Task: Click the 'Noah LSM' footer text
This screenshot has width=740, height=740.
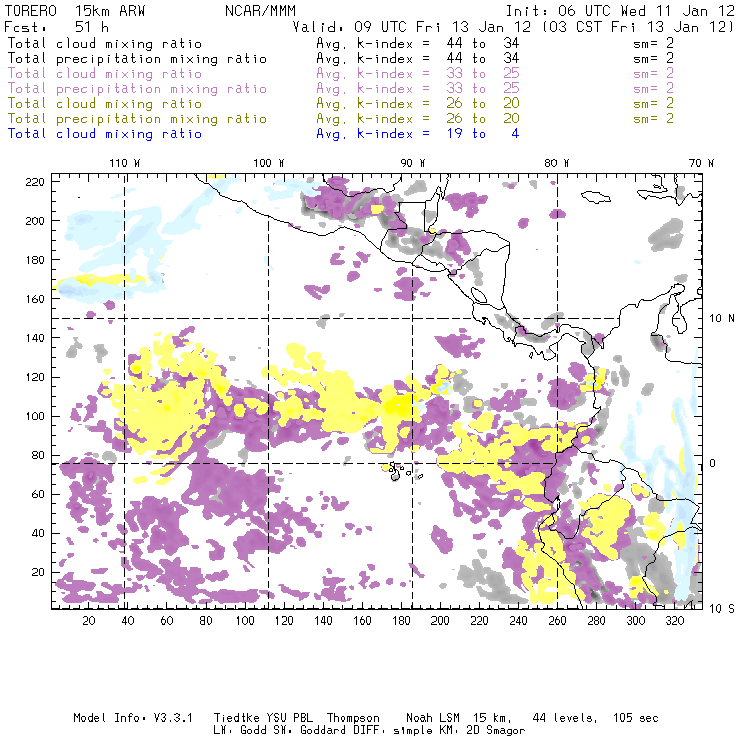Action: (x=433, y=718)
